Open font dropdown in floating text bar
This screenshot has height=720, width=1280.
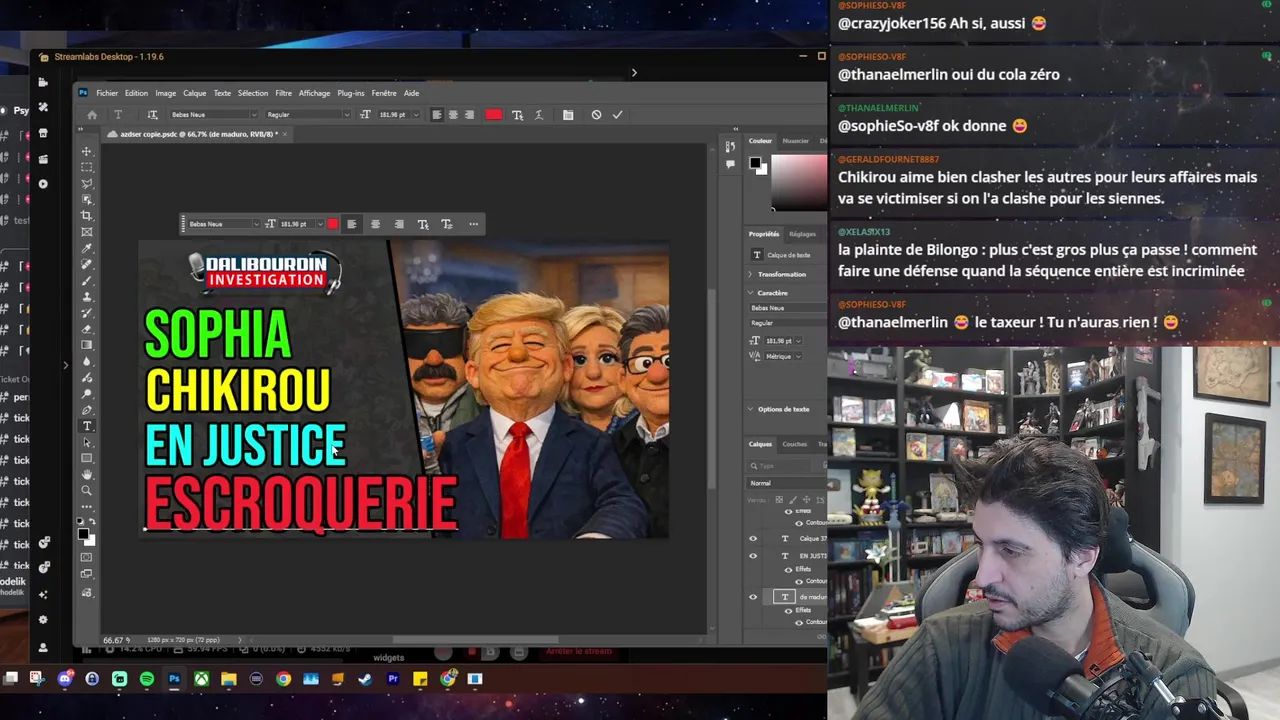256,224
